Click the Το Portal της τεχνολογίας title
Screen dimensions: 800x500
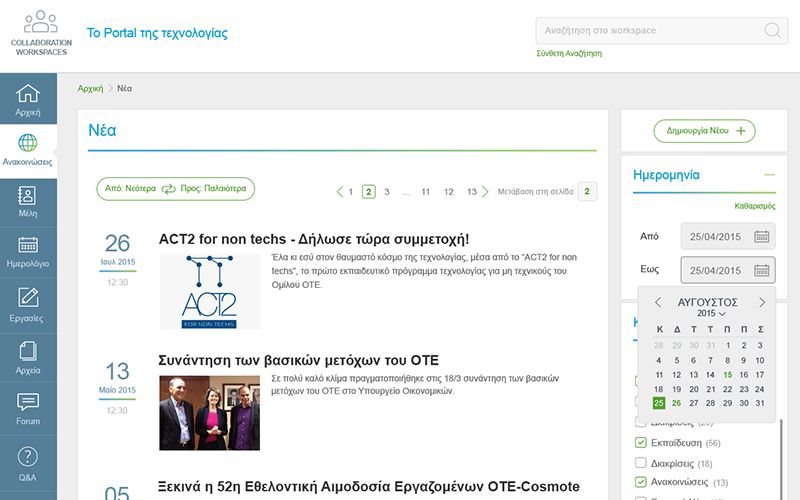tap(157, 33)
